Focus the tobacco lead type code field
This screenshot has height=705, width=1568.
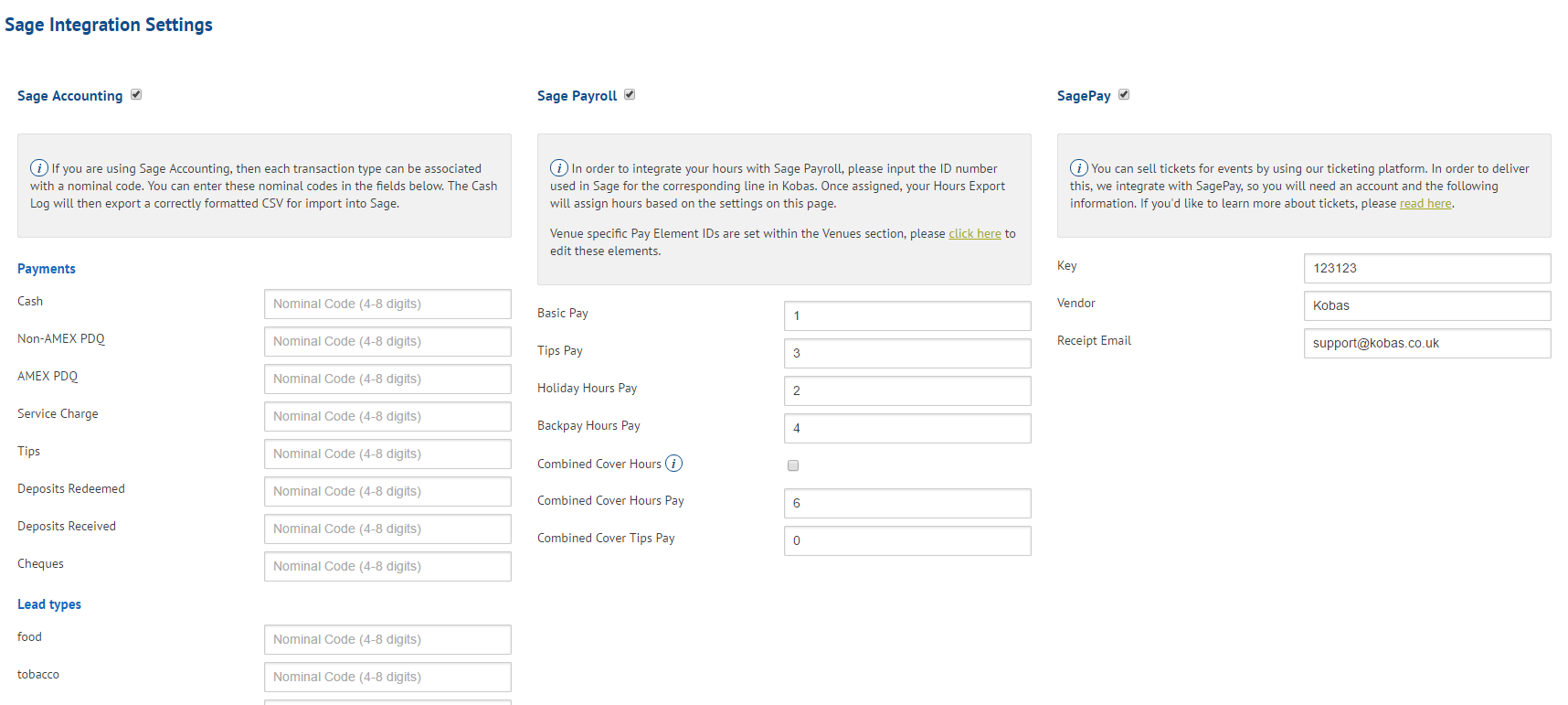tap(387, 677)
